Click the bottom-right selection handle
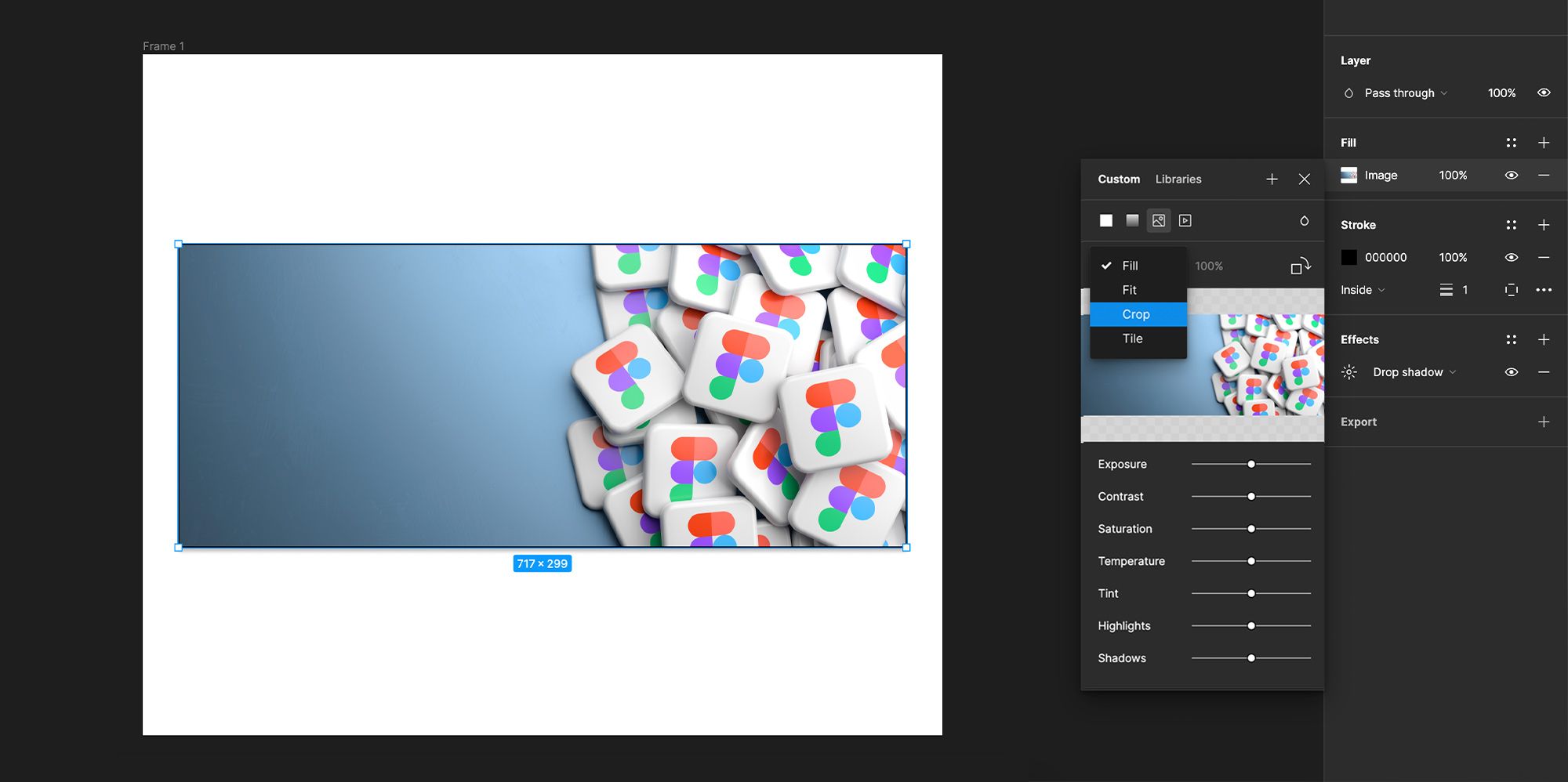This screenshot has height=782, width=1568. pyautogui.click(x=906, y=548)
